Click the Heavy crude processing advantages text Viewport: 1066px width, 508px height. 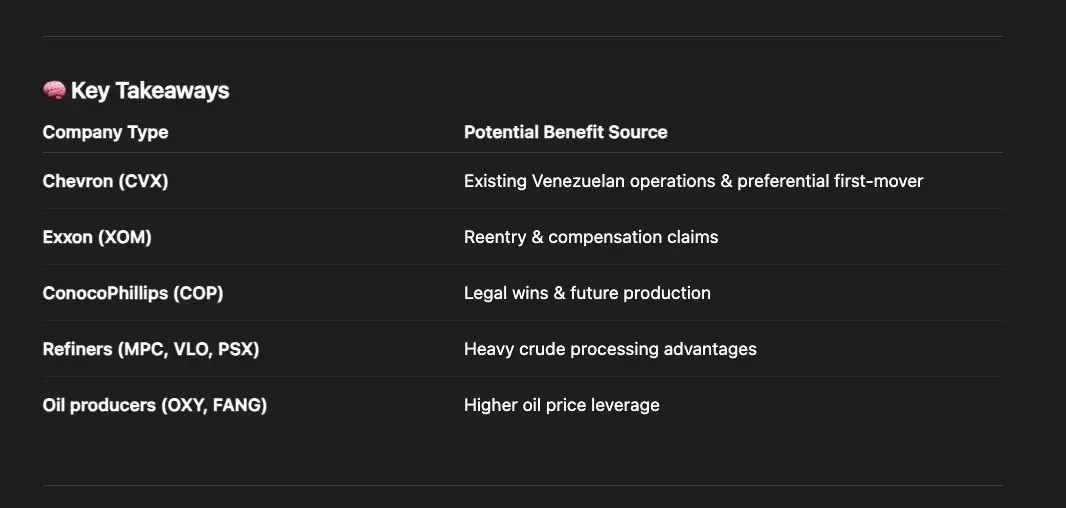(610, 349)
